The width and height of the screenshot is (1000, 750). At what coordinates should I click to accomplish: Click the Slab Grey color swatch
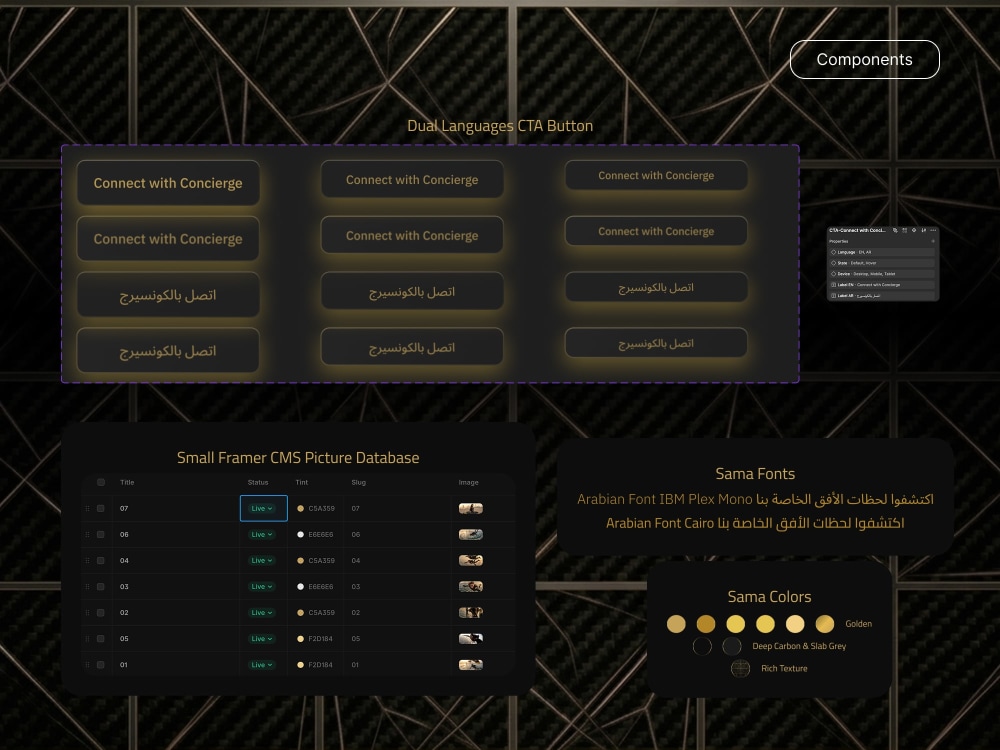(732, 646)
